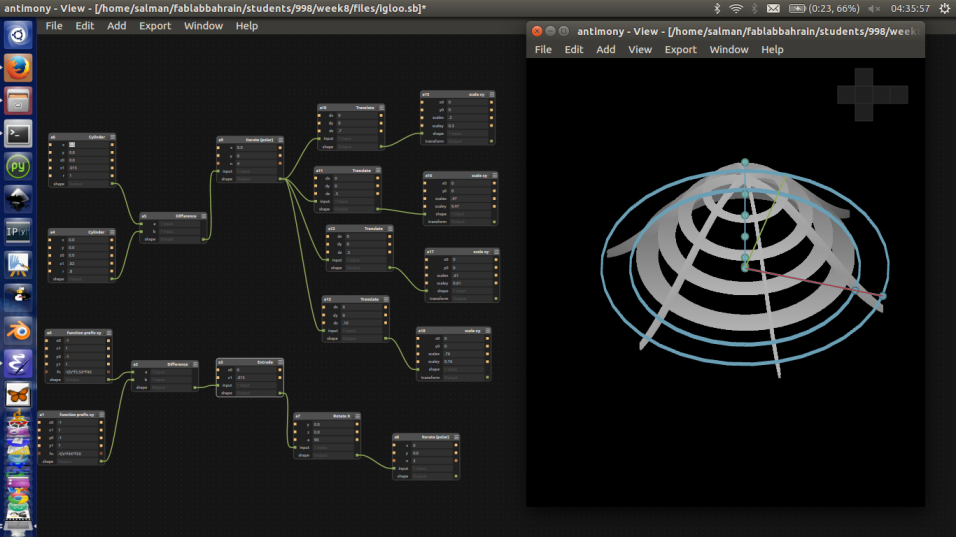Click the clock showing 04:35:57
This screenshot has height=537, width=956.
tap(910, 9)
